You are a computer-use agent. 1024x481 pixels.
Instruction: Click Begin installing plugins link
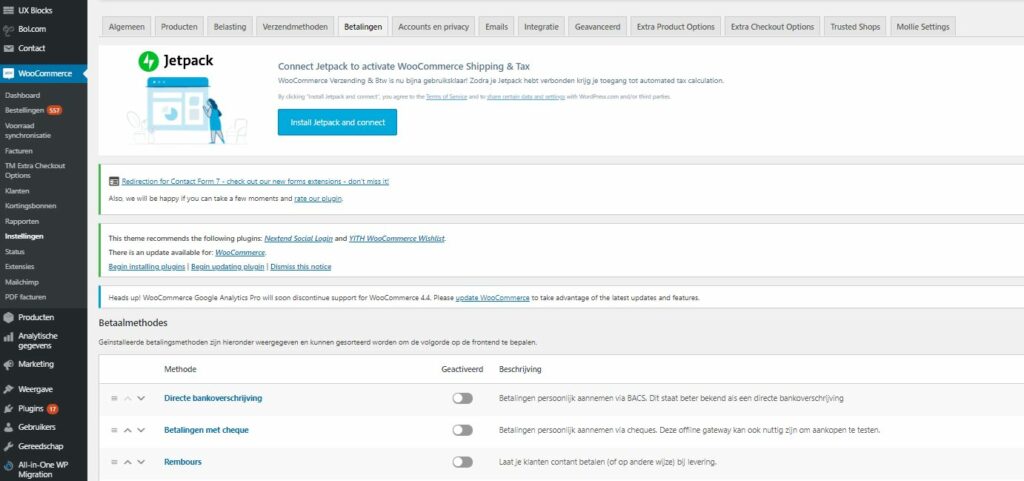tap(147, 267)
